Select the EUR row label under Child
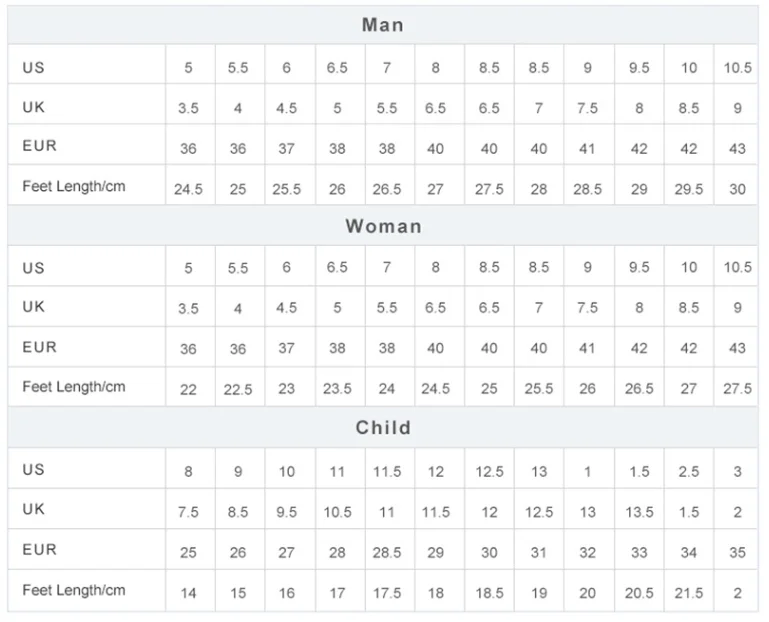Image resolution: width=769 pixels, height=622 pixels. point(39,549)
